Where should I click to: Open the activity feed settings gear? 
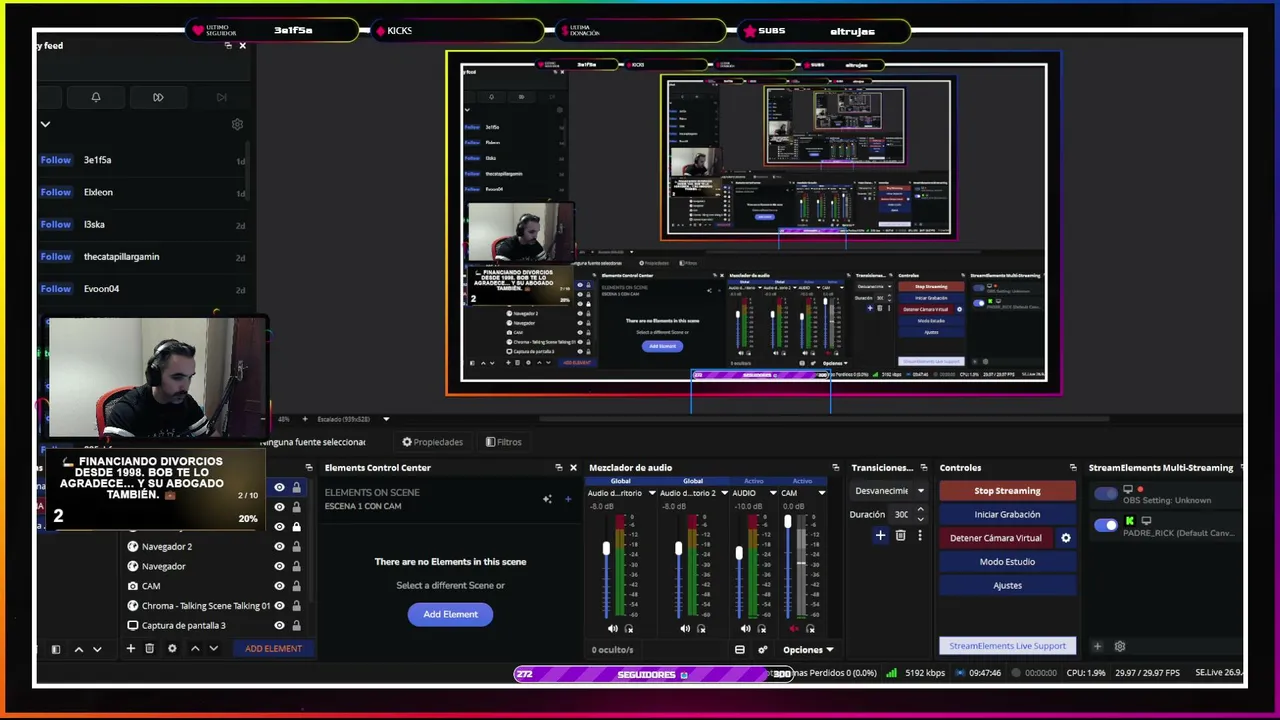tap(237, 125)
